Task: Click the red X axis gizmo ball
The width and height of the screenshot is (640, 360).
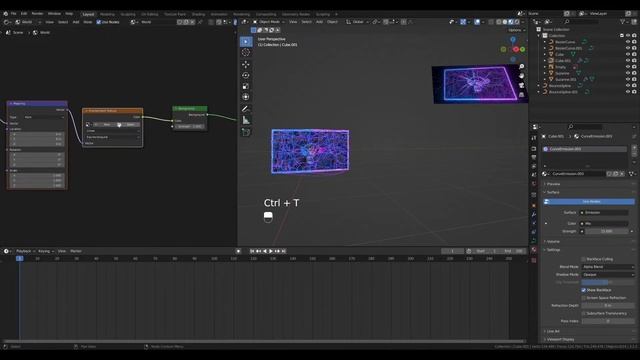Action: (516, 49)
